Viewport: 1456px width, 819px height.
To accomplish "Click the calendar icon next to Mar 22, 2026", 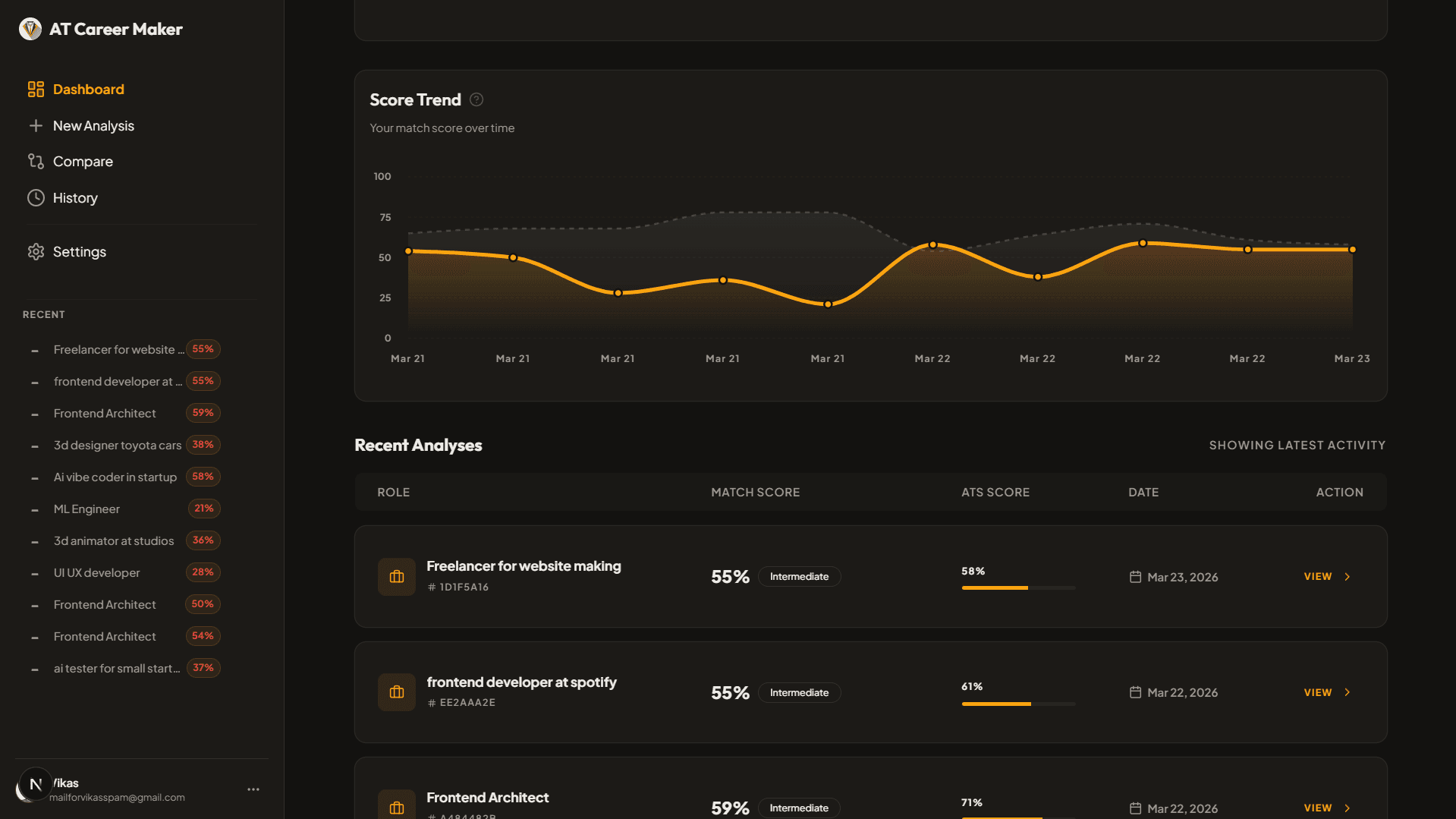I will pyautogui.click(x=1135, y=692).
